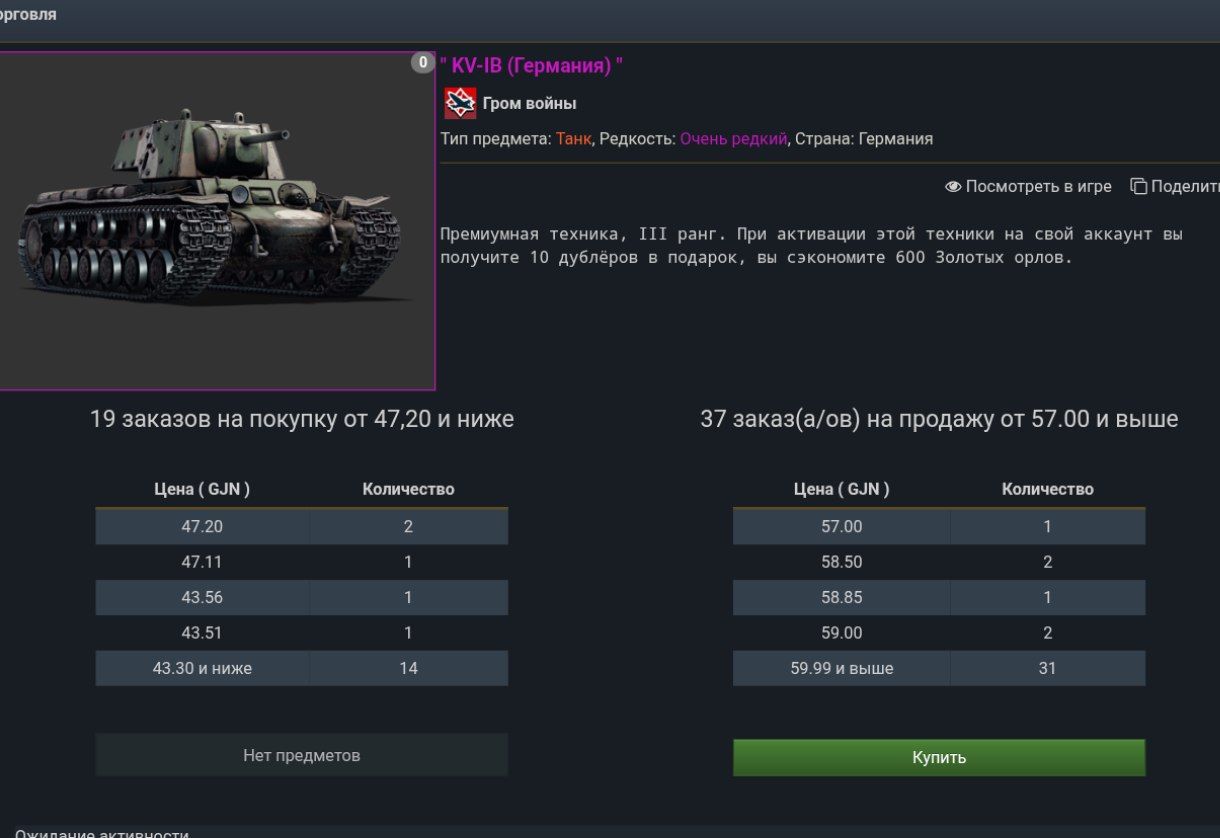The height and width of the screenshot is (838, 1220).
Task: Select the 58.85 sell order row
Action: [x=938, y=597]
